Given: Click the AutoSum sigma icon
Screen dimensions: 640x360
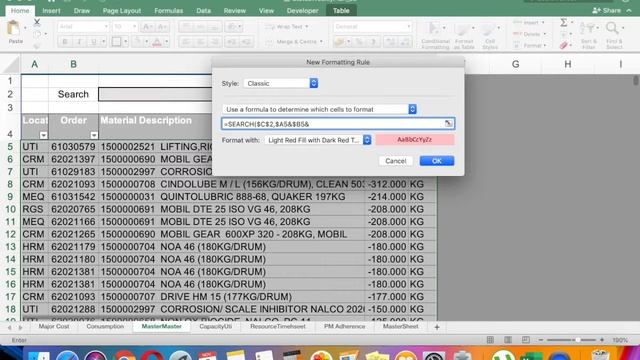Looking at the screenshot, I should tap(564, 22).
